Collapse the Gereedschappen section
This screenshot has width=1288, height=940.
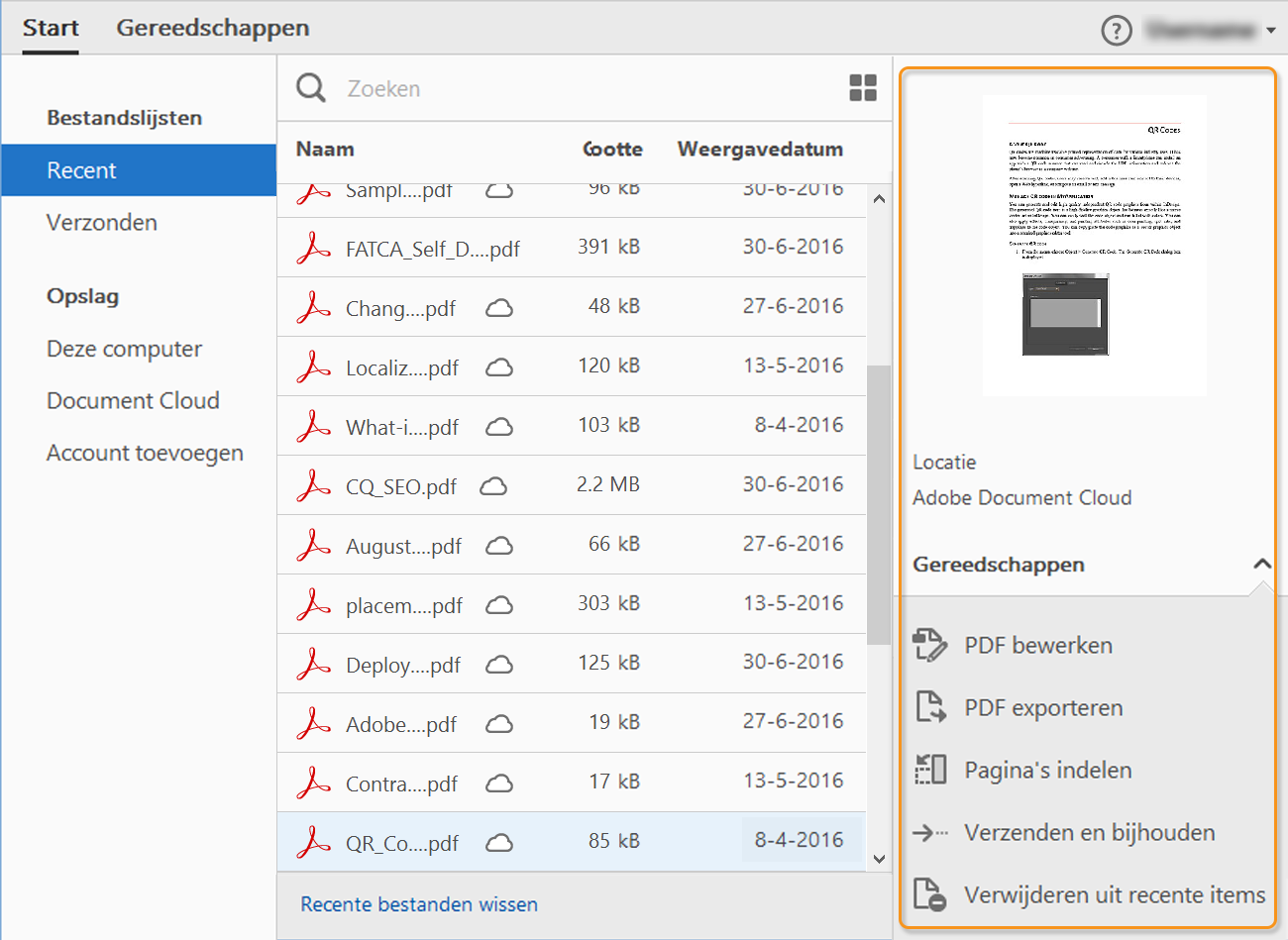click(1261, 564)
